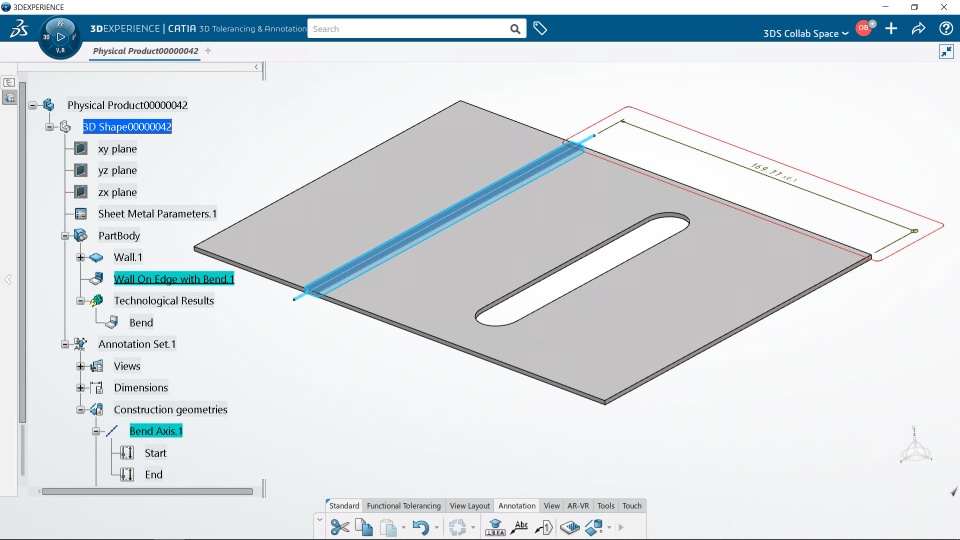The height and width of the screenshot is (540, 960).
Task: Switch to the View Layout tab
Action: tap(470, 506)
